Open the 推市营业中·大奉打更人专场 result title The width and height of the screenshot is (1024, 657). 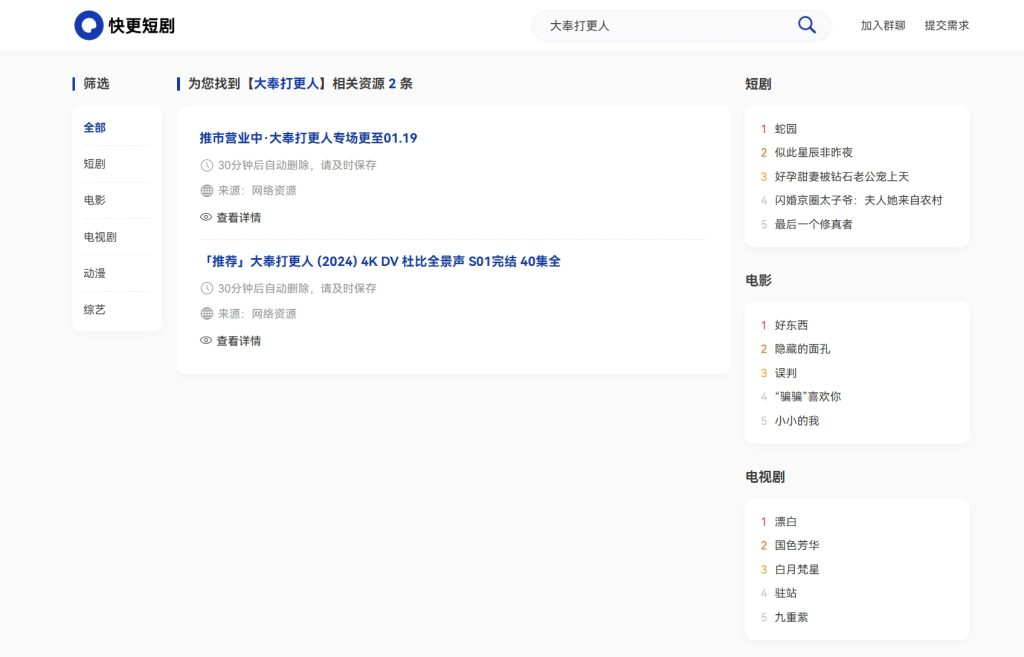coord(308,138)
